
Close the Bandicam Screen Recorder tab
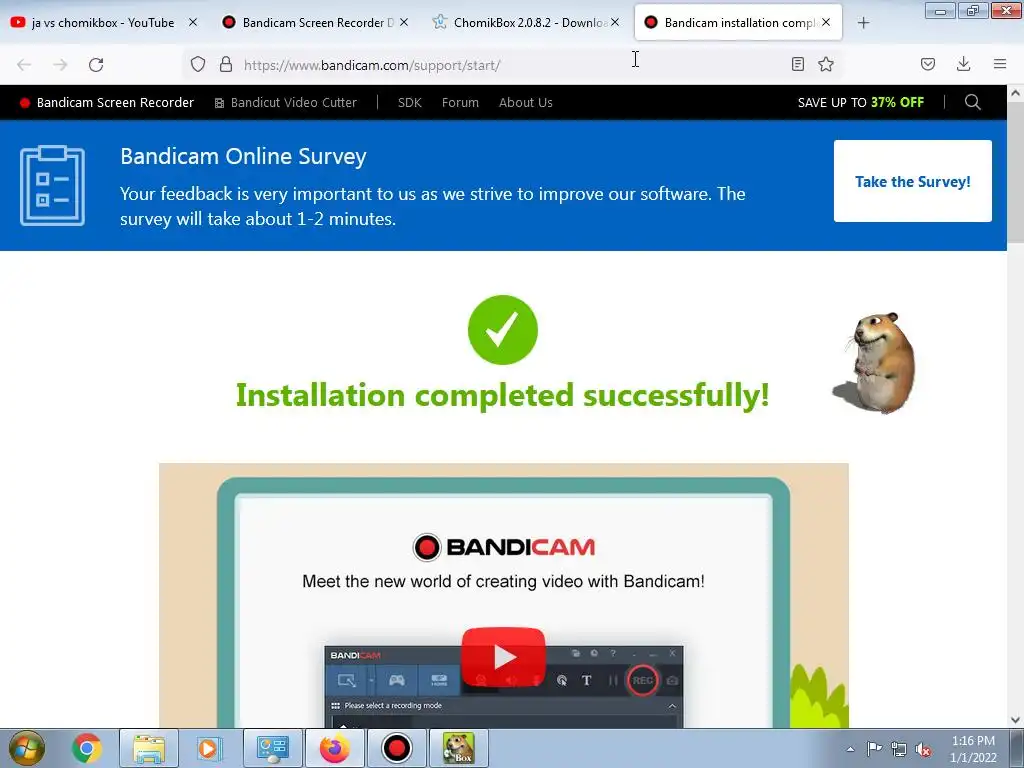[404, 22]
